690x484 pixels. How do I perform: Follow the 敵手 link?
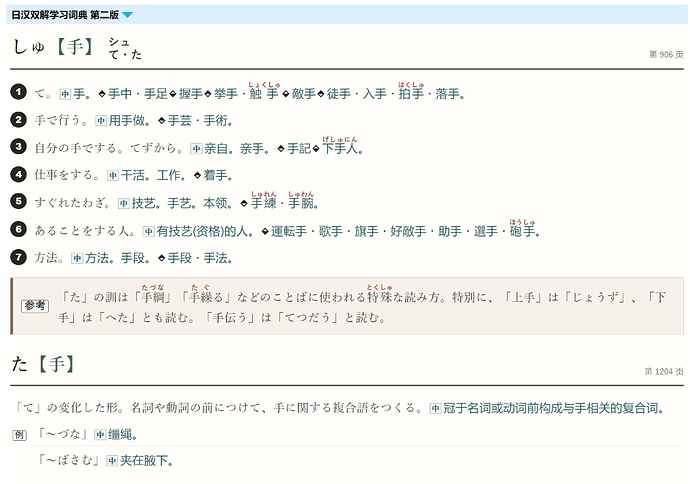click(x=304, y=94)
